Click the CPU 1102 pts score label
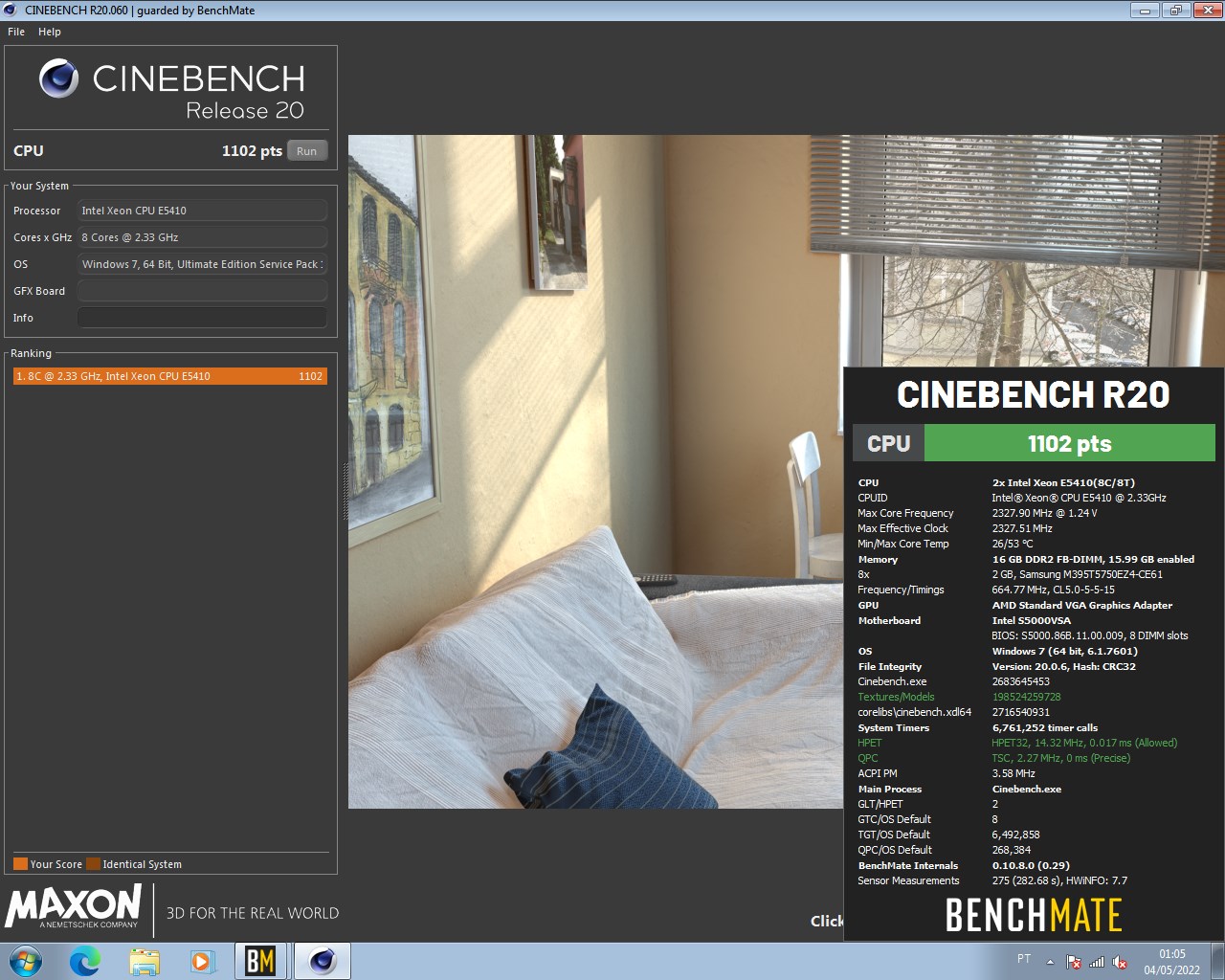This screenshot has height=980, width=1225. (252, 151)
